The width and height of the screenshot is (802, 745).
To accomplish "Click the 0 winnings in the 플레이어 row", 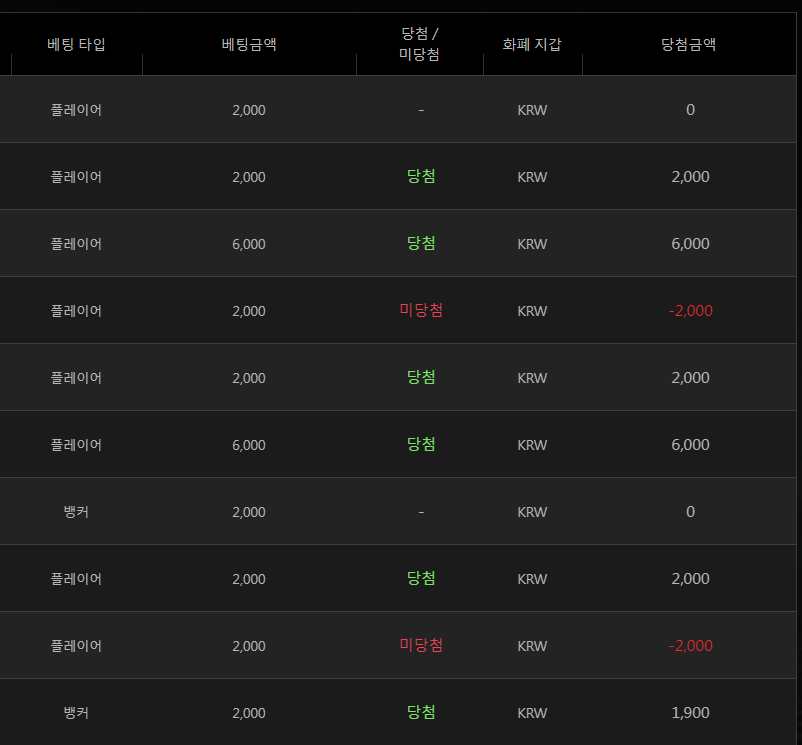I will click(x=690, y=110).
